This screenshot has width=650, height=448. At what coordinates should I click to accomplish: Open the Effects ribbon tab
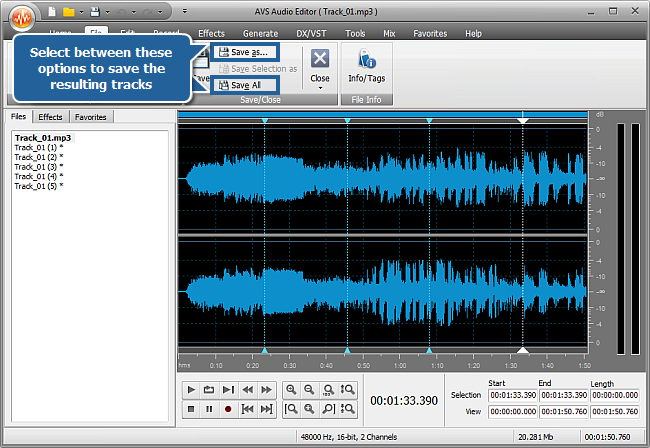coord(211,34)
